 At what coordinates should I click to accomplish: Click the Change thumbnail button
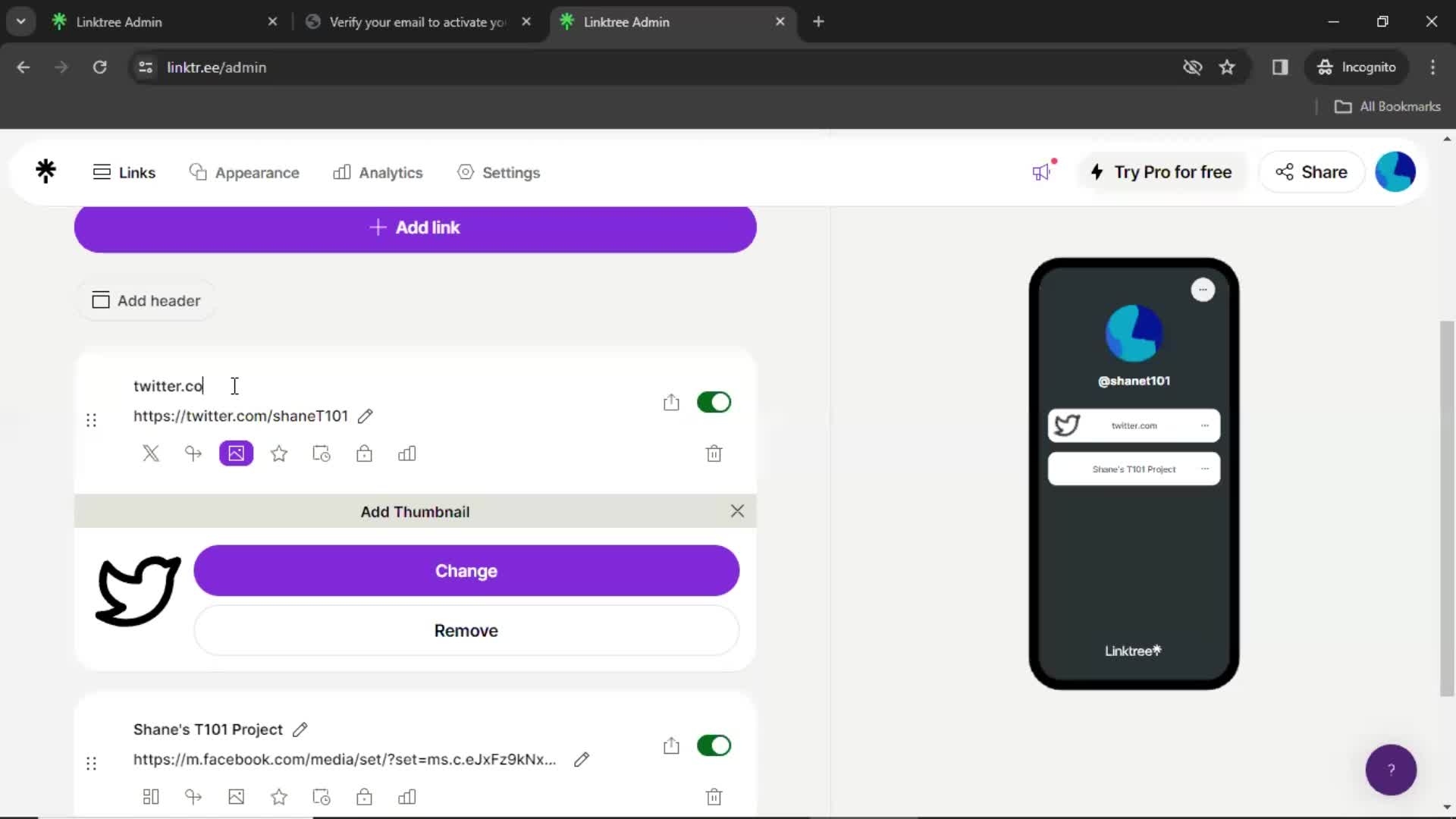(466, 570)
